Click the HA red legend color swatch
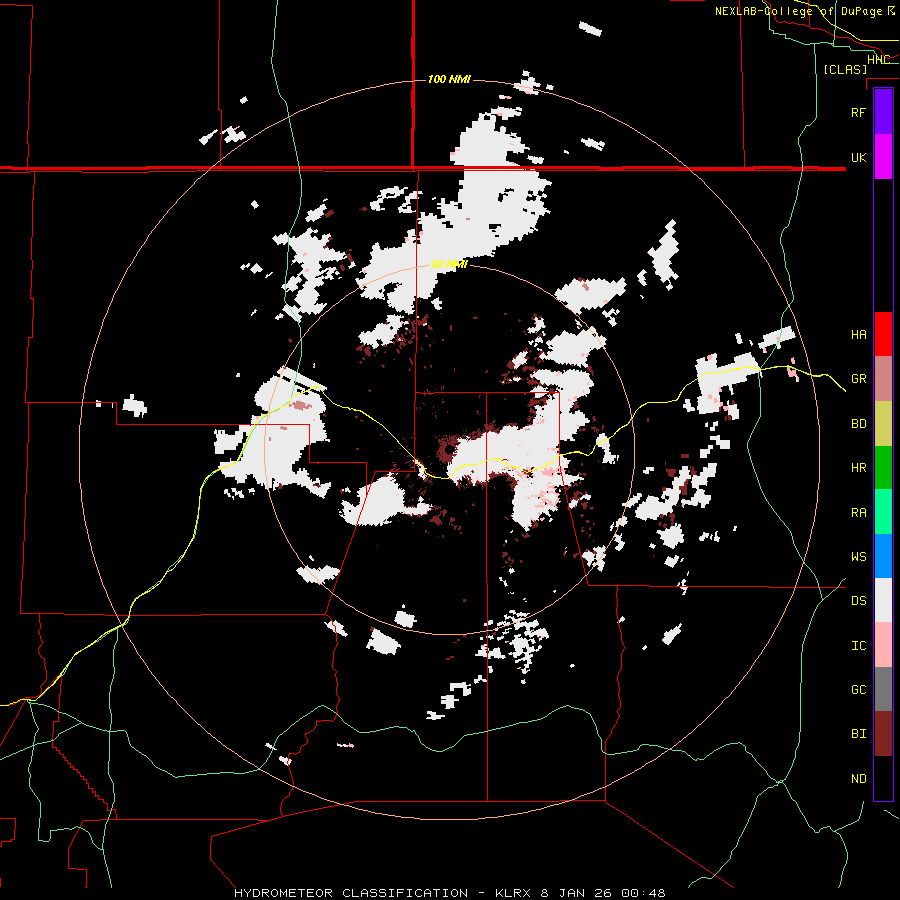The height and width of the screenshot is (900, 900). tap(883, 334)
